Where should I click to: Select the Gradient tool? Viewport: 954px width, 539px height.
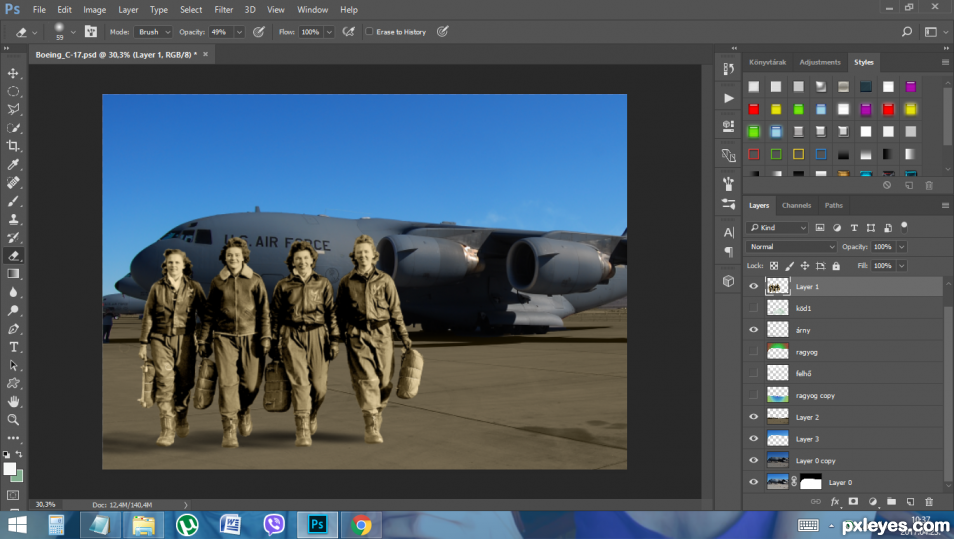click(x=13, y=274)
